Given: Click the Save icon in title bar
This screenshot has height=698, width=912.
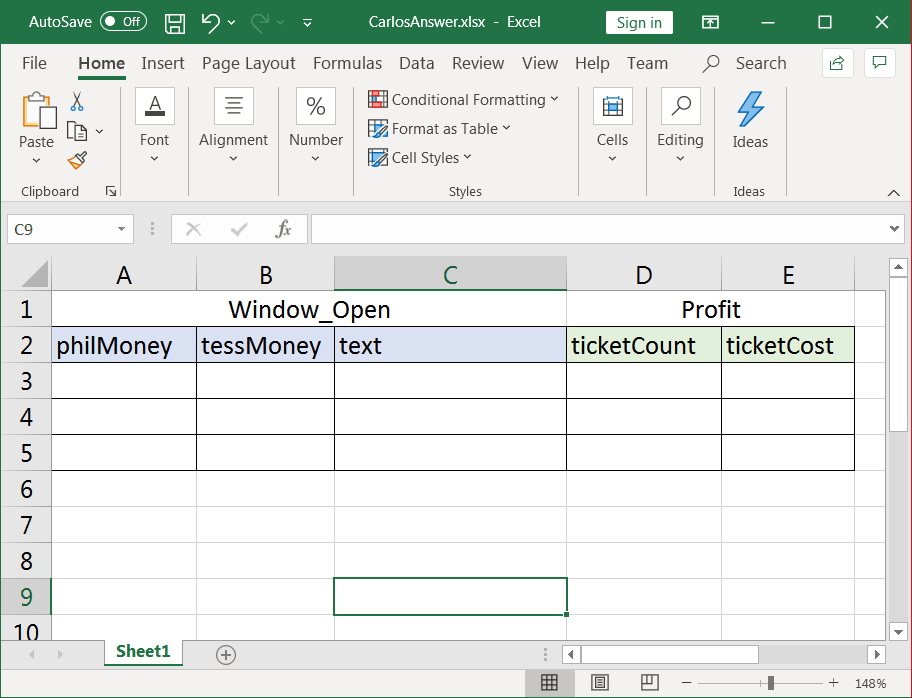Looking at the screenshot, I should pos(174,23).
